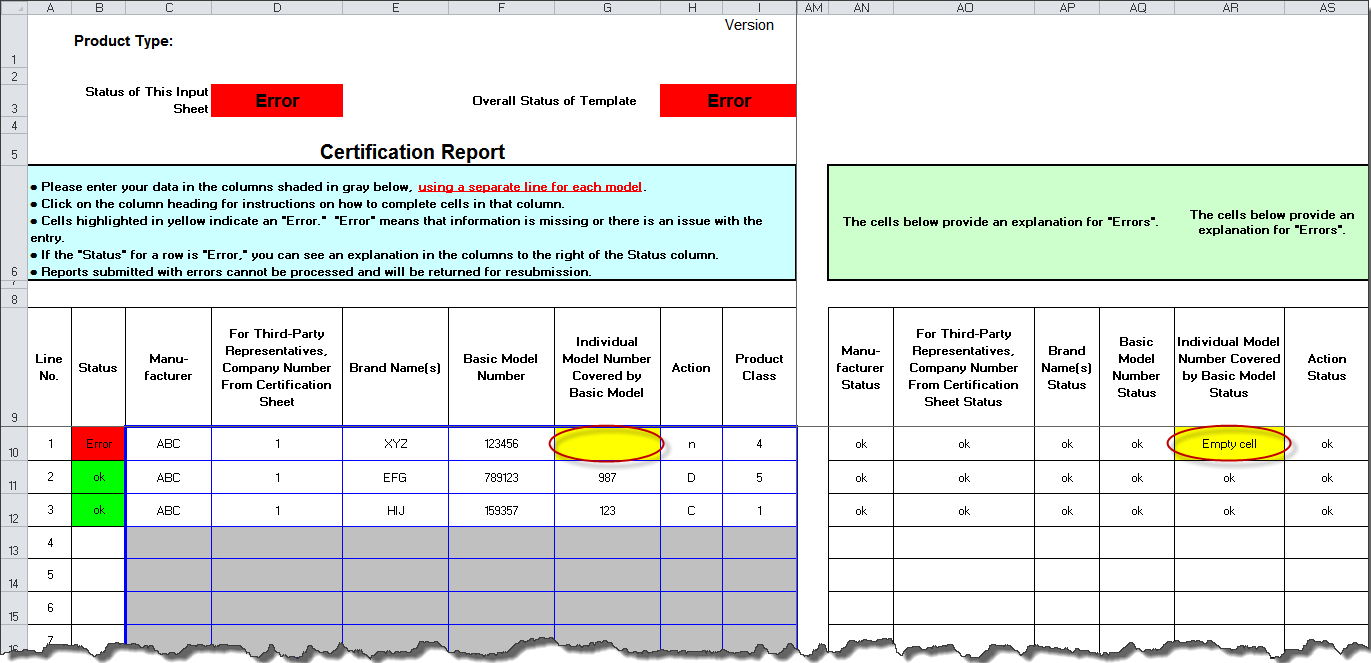Click the Product Class column heading
The image size is (1371, 663).
point(759,367)
